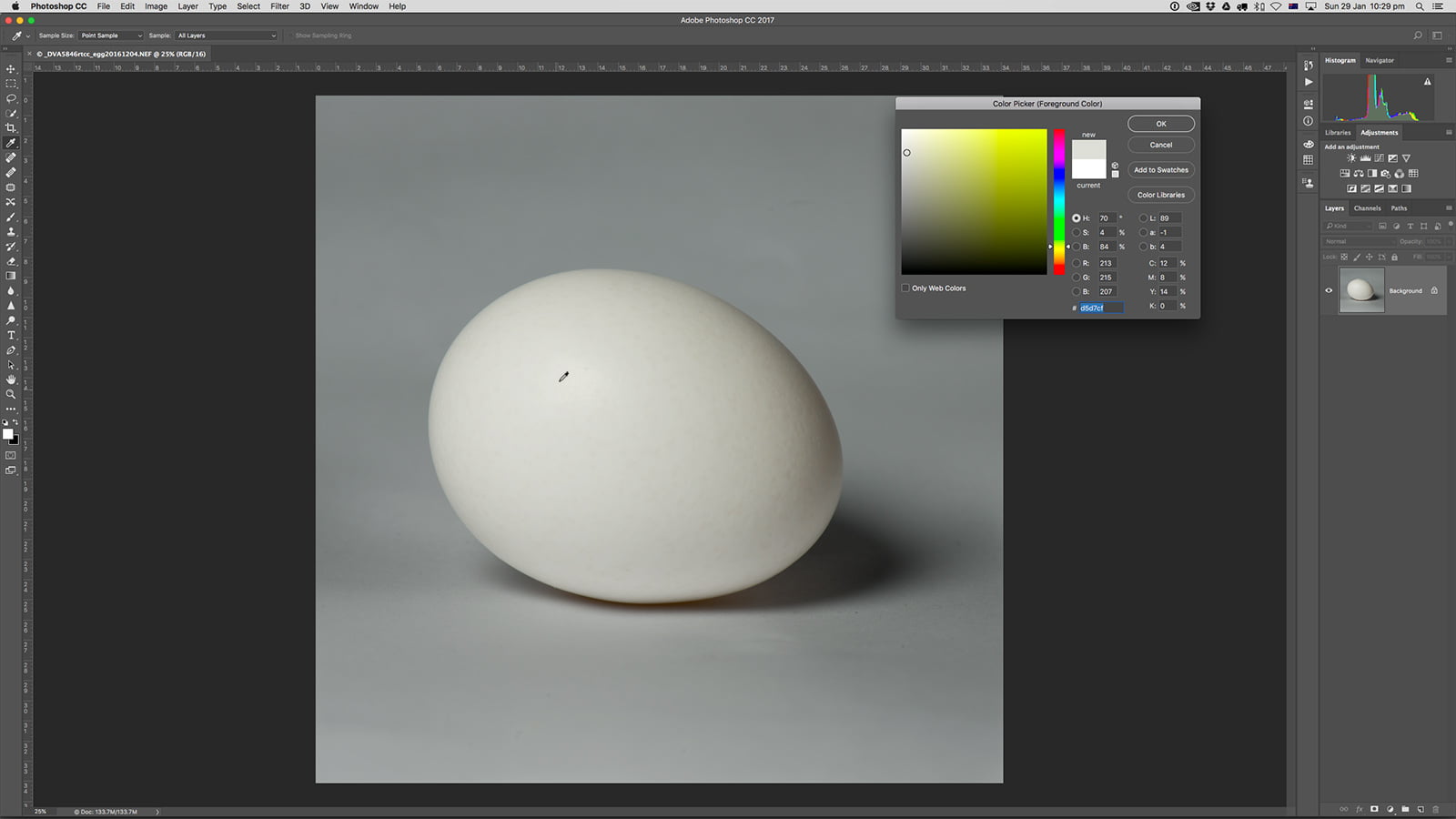Viewport: 1456px width, 819px height.
Task: Switch to the Channels tab
Action: 1367,208
